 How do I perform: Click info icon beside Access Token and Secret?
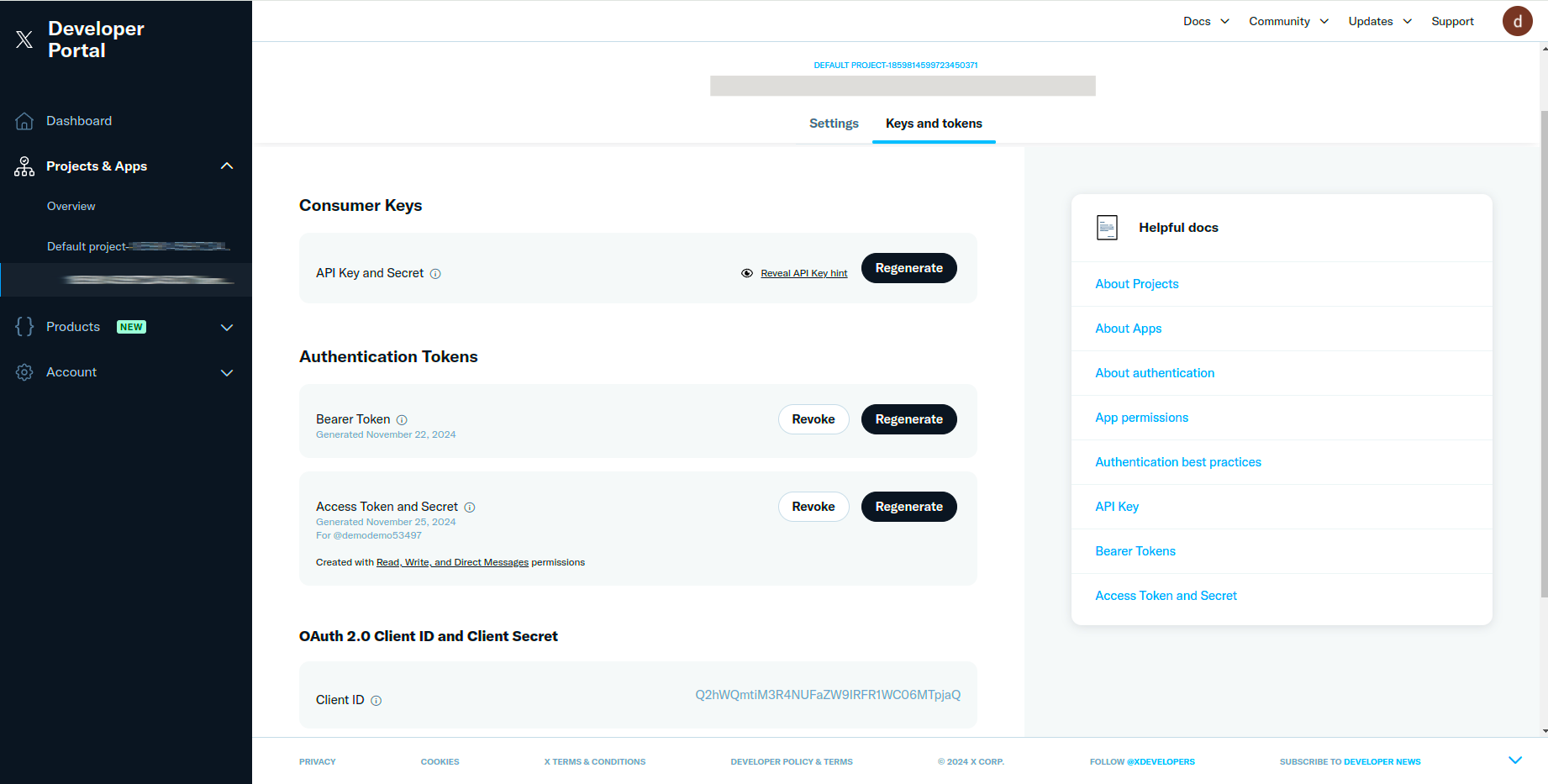(470, 508)
